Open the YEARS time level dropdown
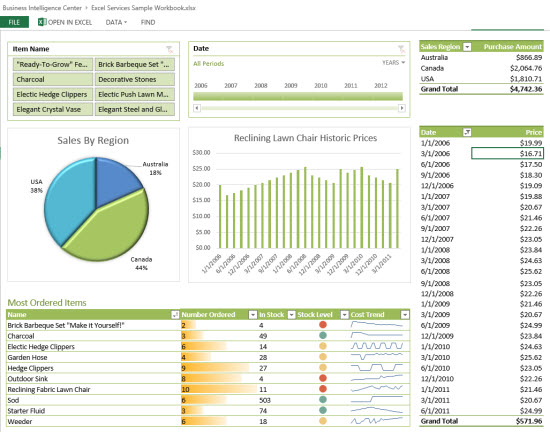Image resolution: width=550 pixels, height=432 pixels. point(394,62)
